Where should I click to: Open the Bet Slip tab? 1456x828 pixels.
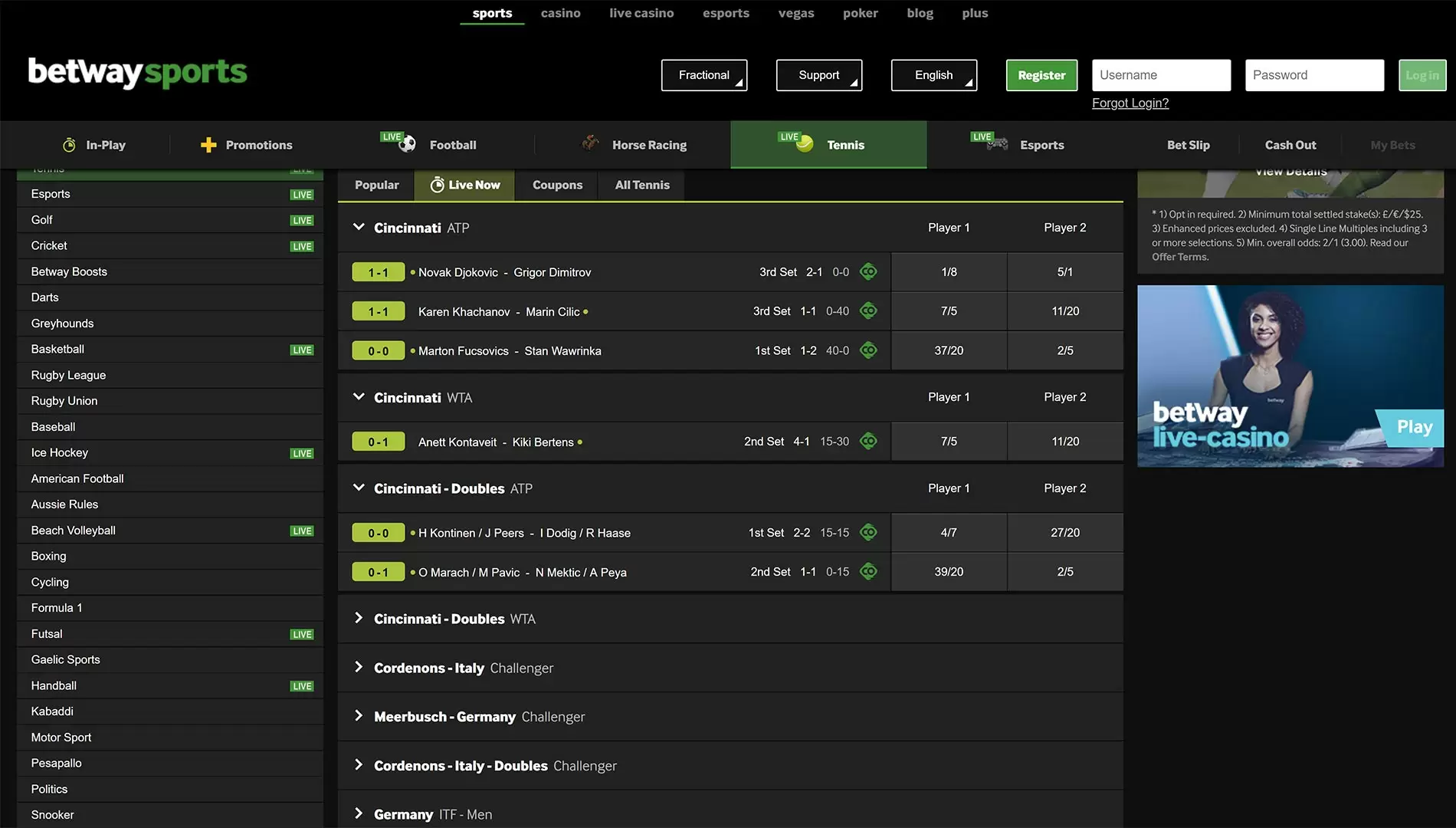(x=1188, y=145)
